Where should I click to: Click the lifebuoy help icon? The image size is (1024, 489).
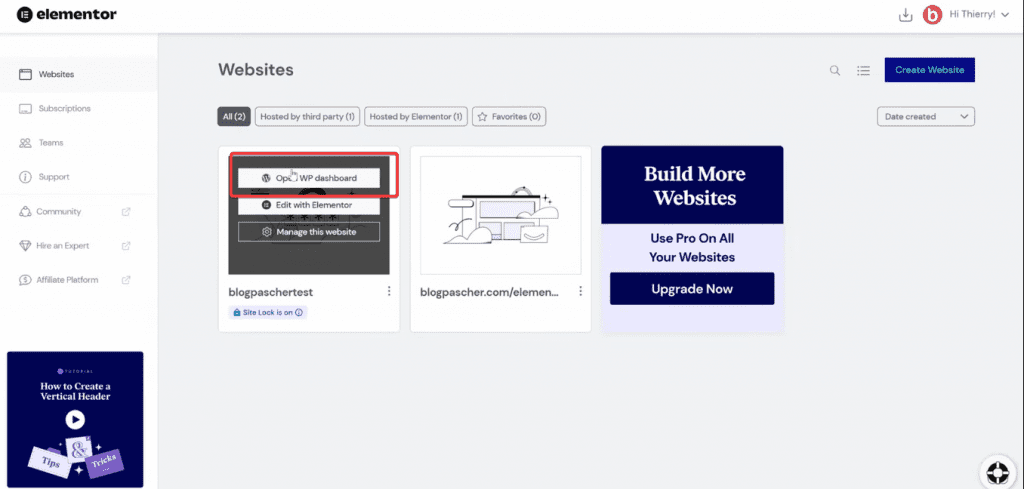tap(998, 471)
